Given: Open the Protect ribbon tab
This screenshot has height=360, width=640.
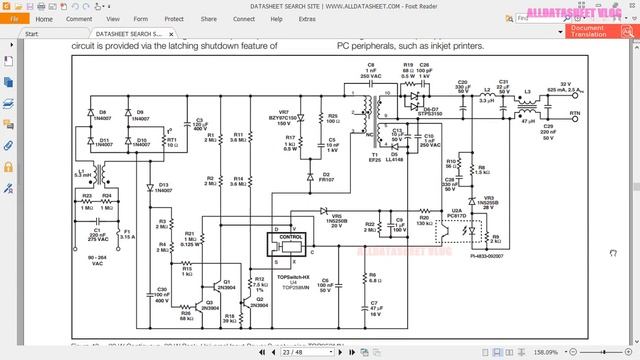Looking at the screenshot, I should click(x=174, y=19).
